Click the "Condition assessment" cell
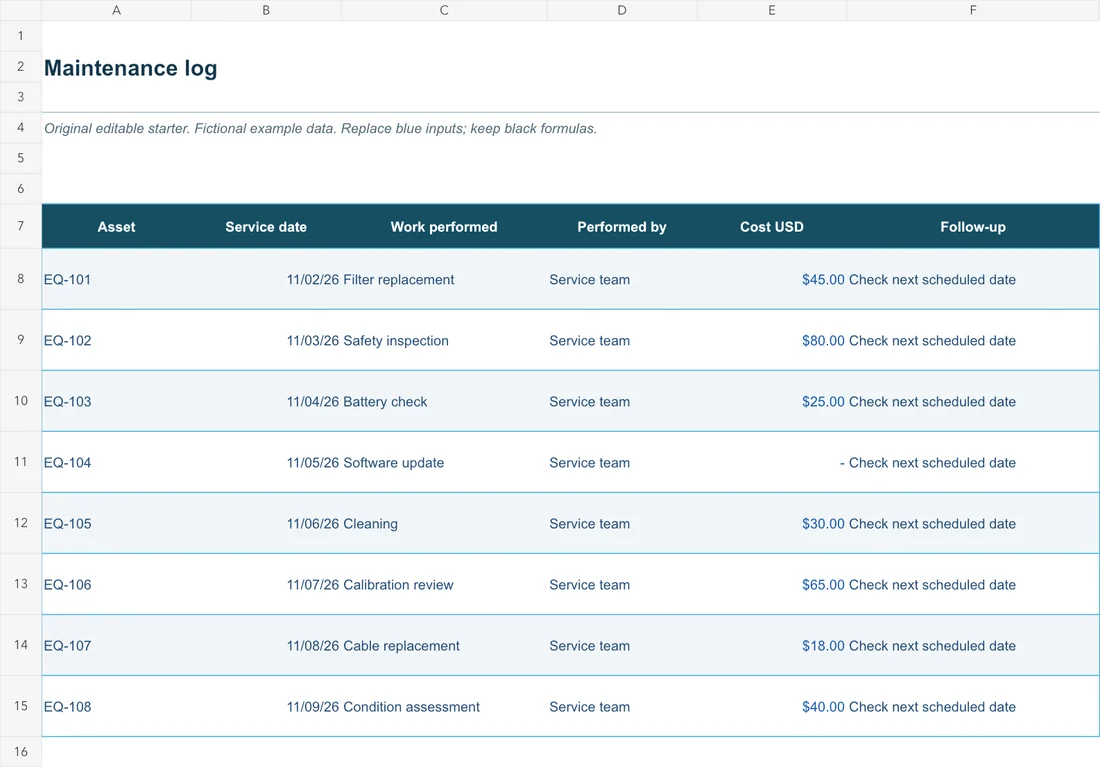This screenshot has width=1100, height=767. 444,707
